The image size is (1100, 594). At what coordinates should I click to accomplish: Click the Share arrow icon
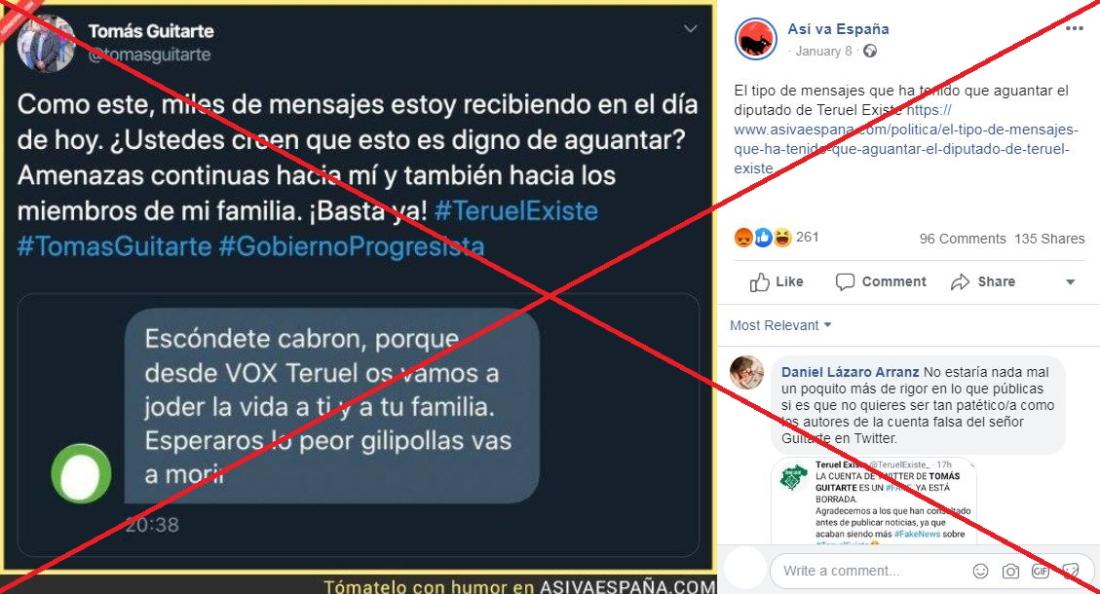960,282
